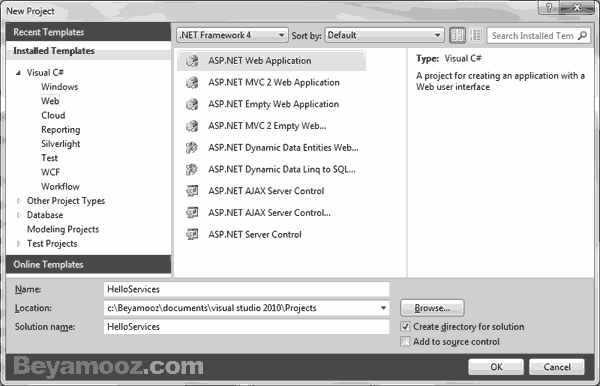This screenshot has width=600, height=386.
Task: Select the WCF category
Action: coord(51,172)
